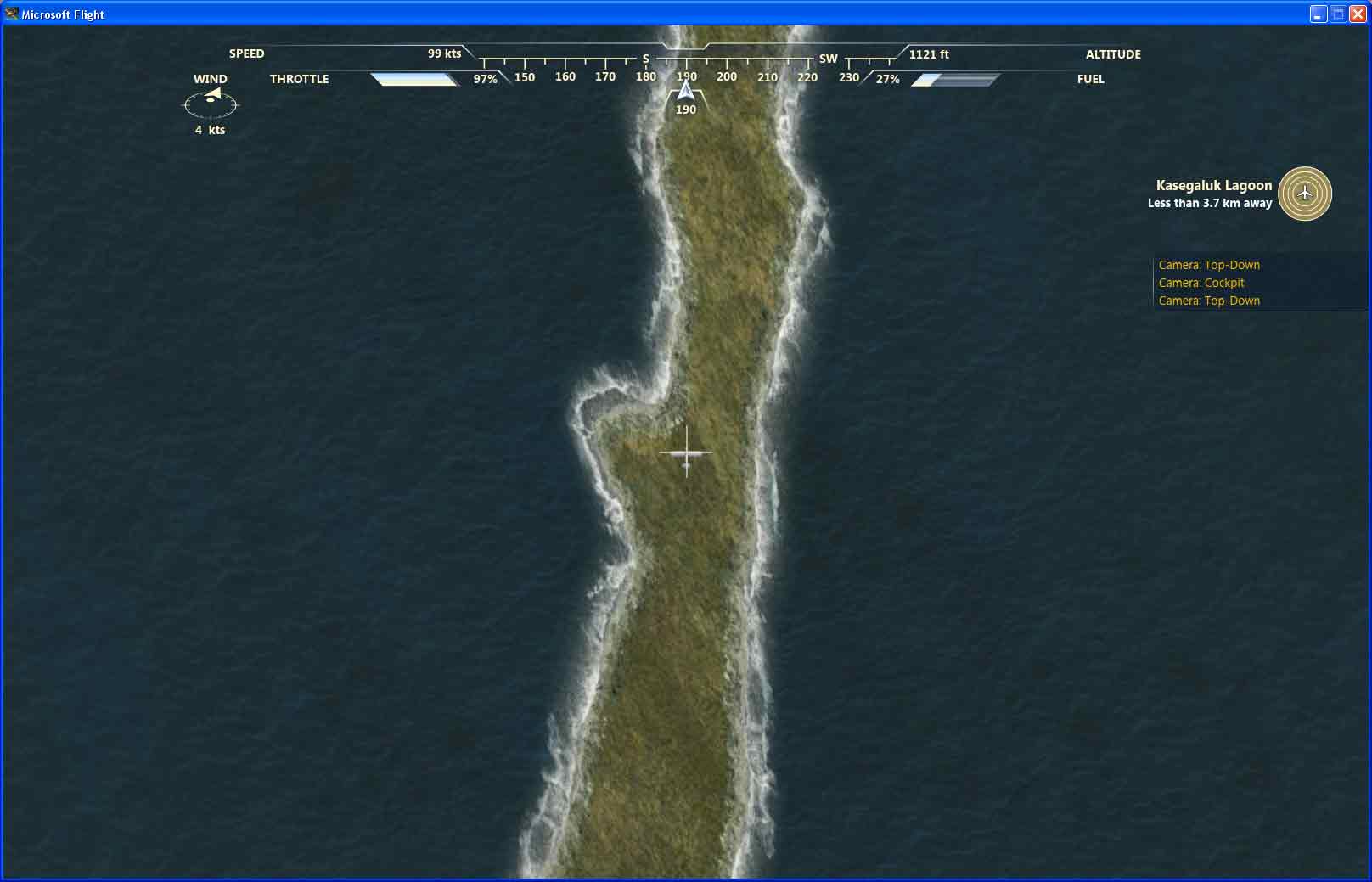
Task: Click the Kasegaluk Lagoon airport target icon
Action: (1305, 194)
